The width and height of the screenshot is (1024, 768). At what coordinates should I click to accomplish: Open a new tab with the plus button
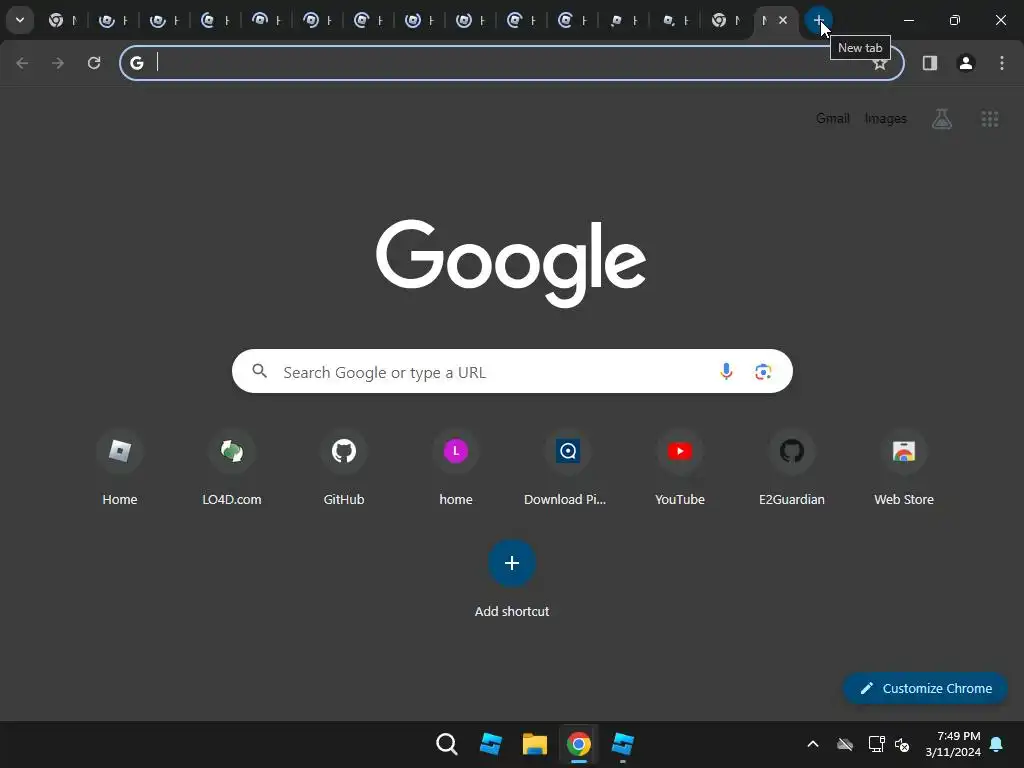click(818, 20)
